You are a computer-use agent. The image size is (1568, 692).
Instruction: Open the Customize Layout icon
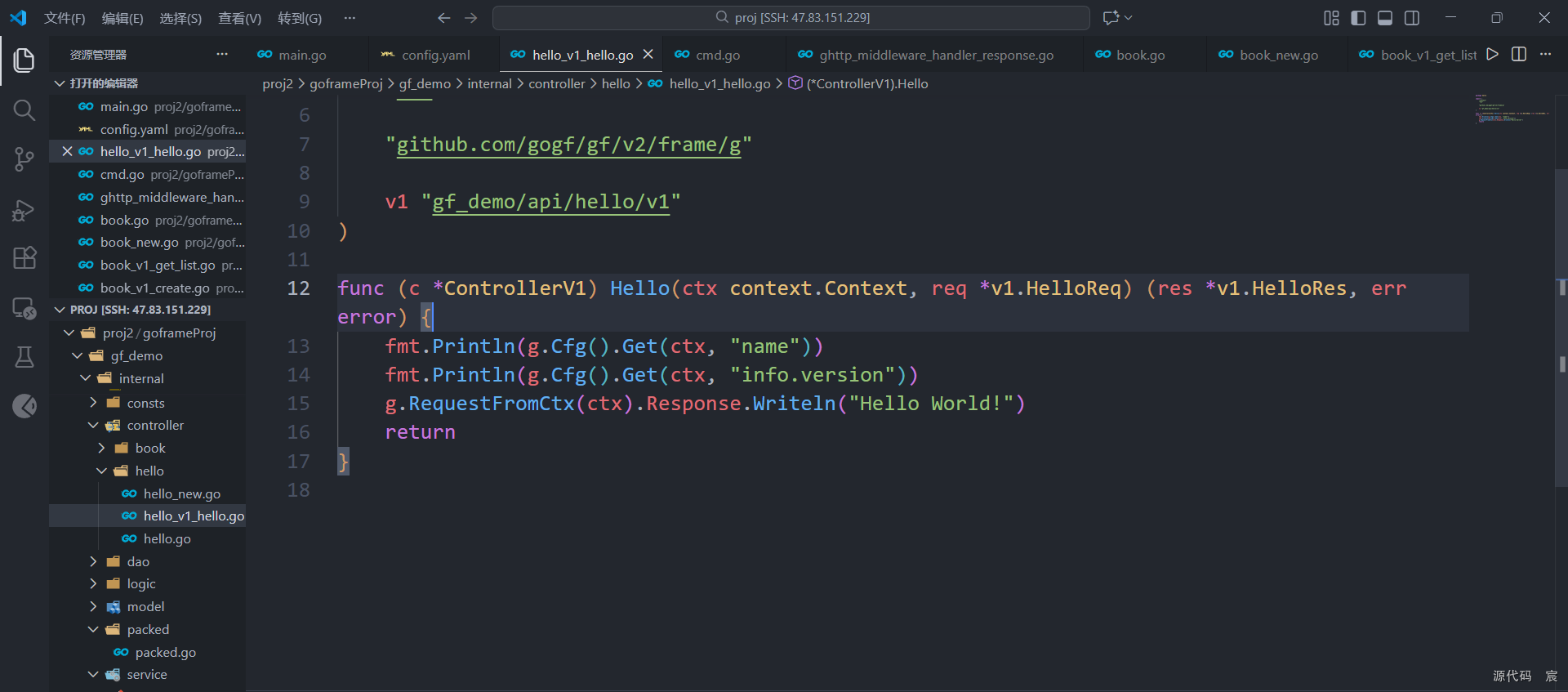[1331, 18]
